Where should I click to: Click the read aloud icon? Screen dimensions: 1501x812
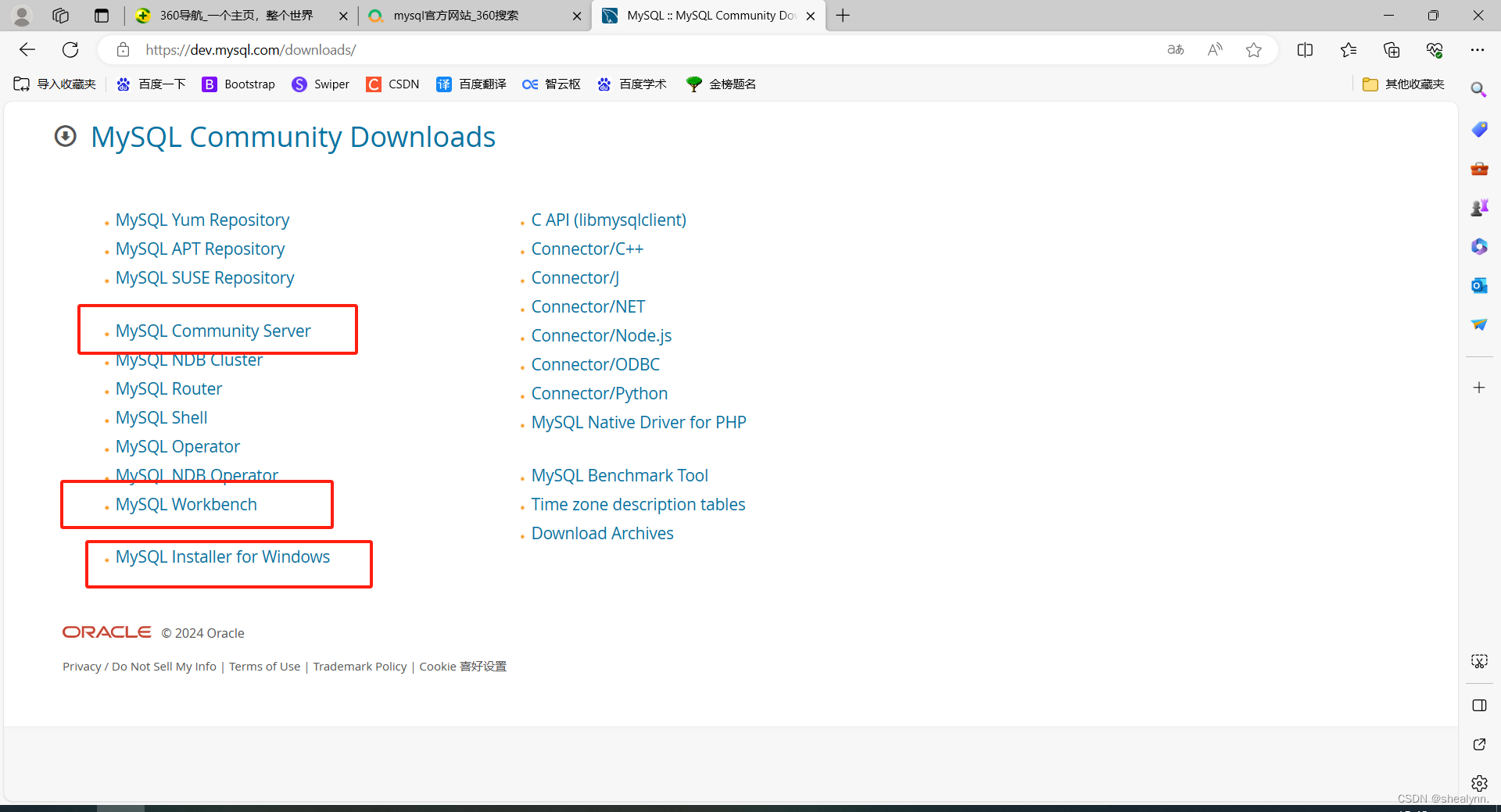point(1214,50)
